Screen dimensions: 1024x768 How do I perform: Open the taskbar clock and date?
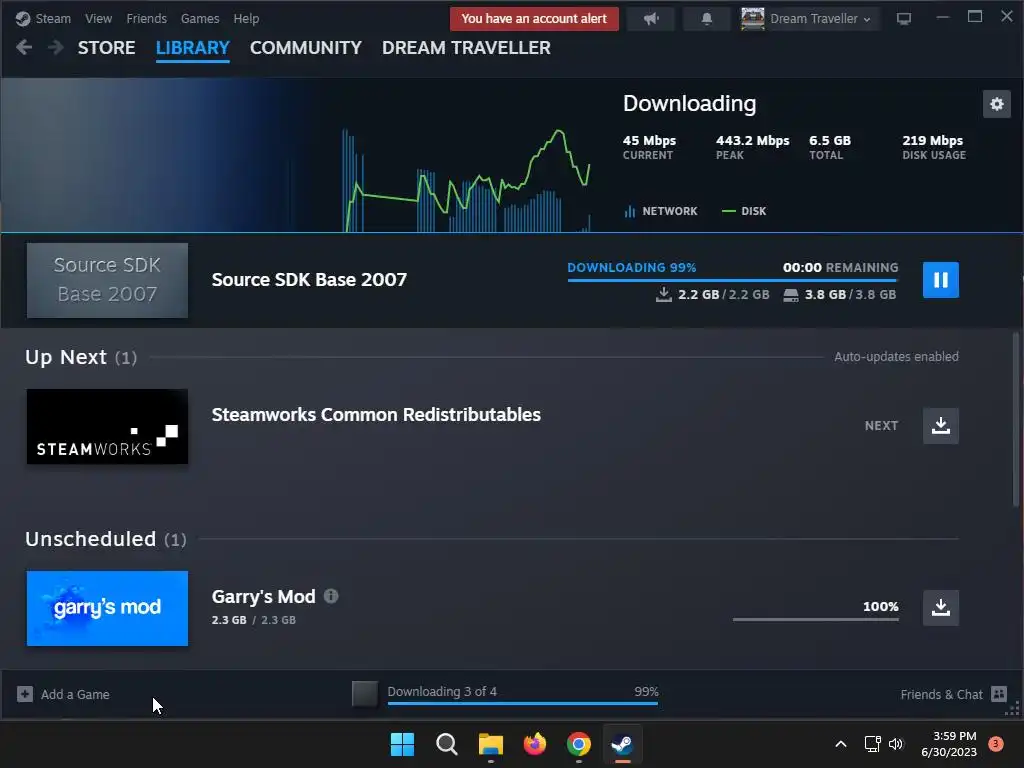coord(949,744)
